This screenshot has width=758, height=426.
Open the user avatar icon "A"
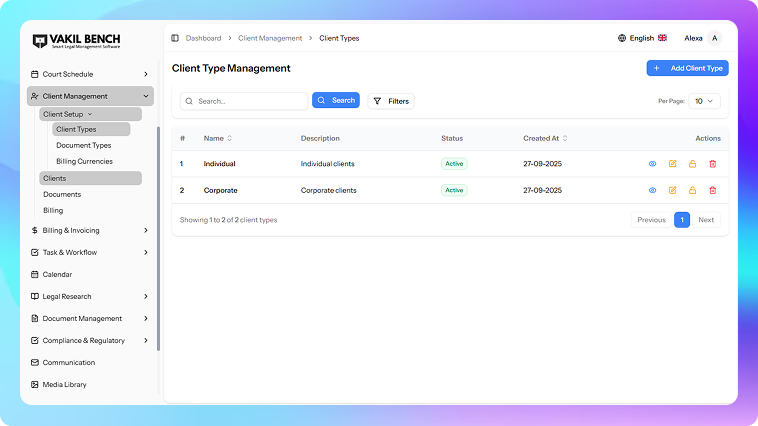[714, 38]
